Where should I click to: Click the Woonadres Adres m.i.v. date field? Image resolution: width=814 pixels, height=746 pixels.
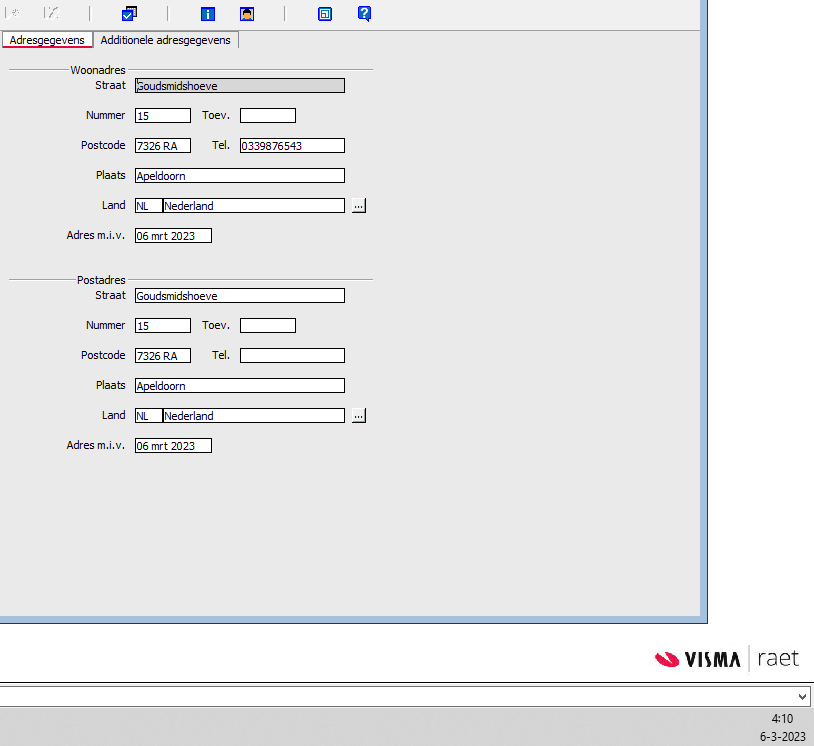(173, 236)
